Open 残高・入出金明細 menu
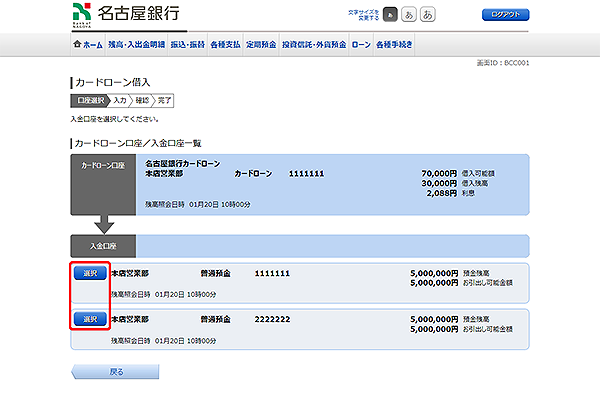Image resolution: width=600 pixels, height=398 pixels. click(136, 45)
